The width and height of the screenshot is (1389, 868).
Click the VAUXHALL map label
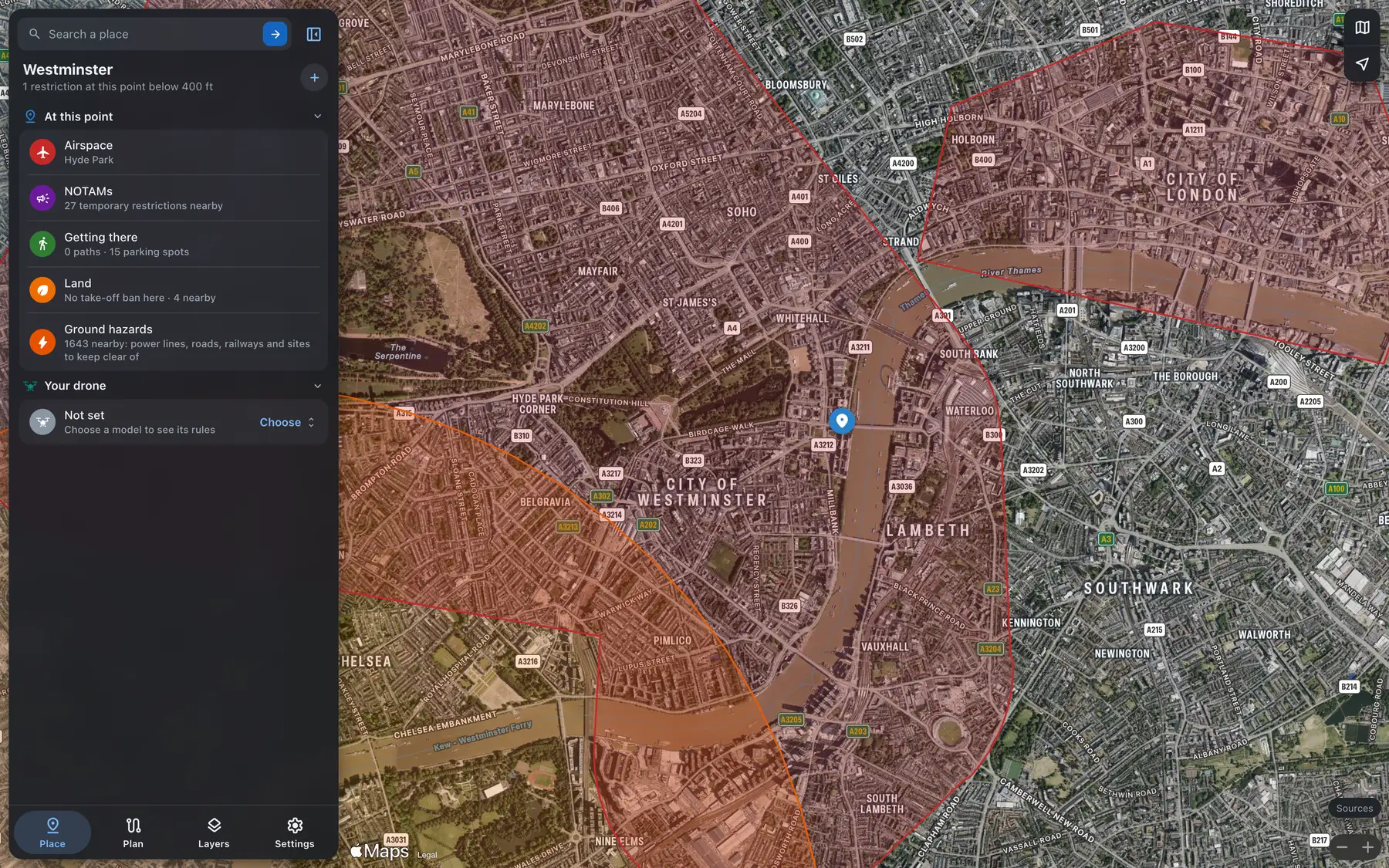885,647
